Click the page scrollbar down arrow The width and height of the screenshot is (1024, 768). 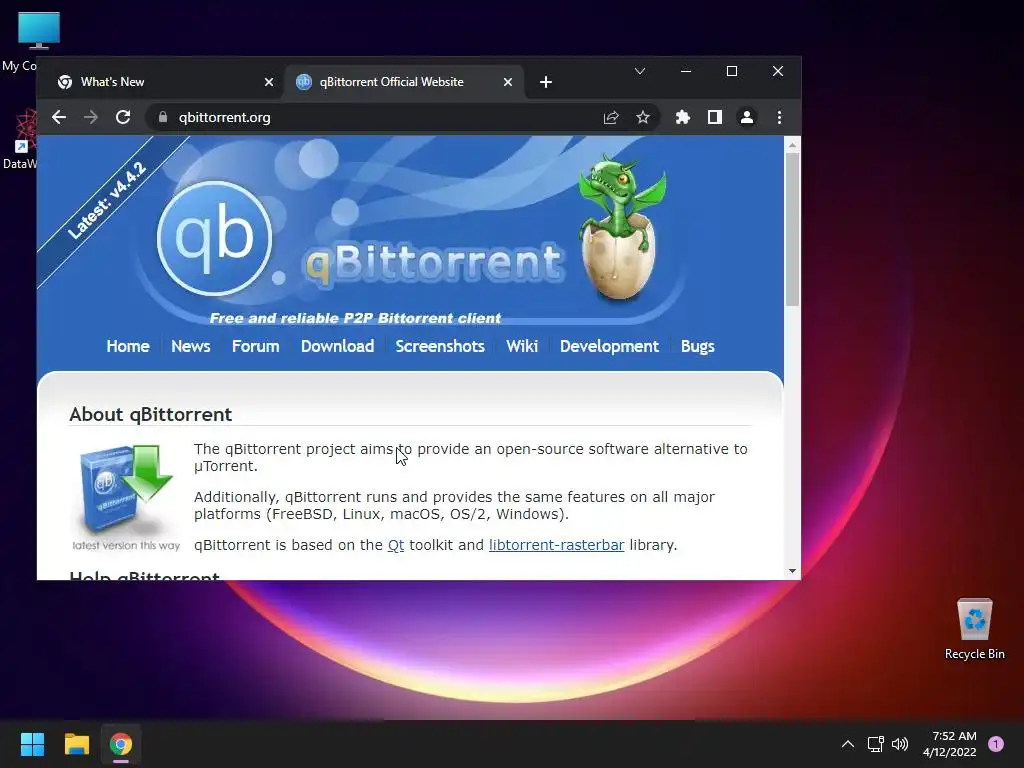[792, 571]
